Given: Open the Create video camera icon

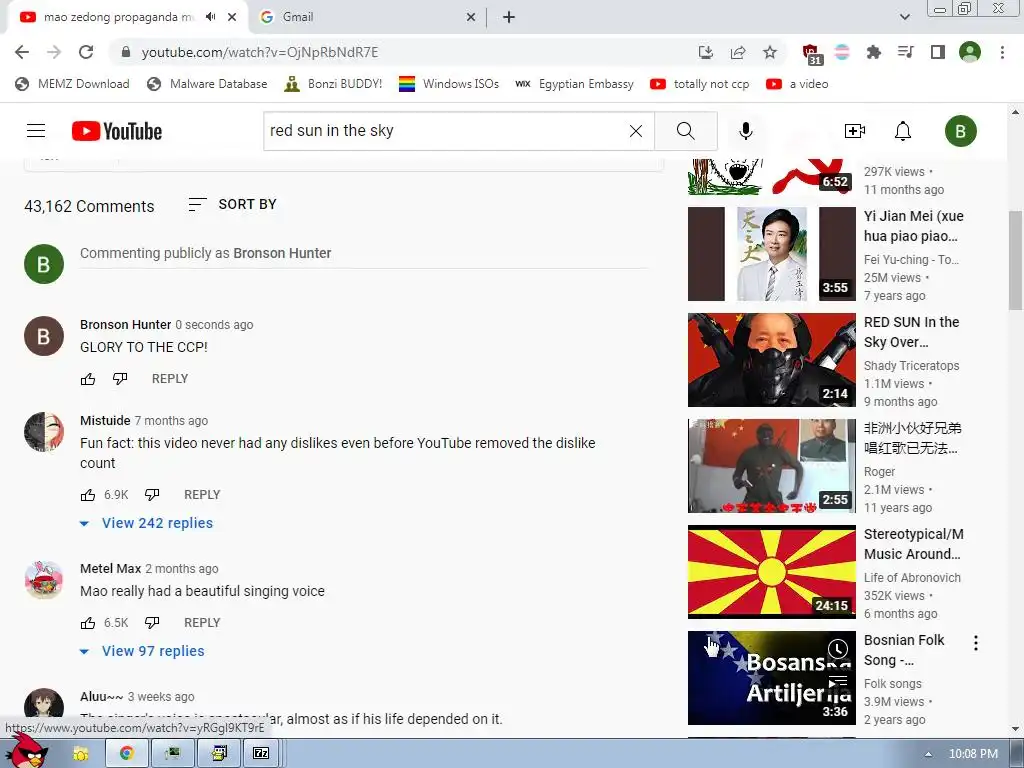Looking at the screenshot, I should [854, 131].
